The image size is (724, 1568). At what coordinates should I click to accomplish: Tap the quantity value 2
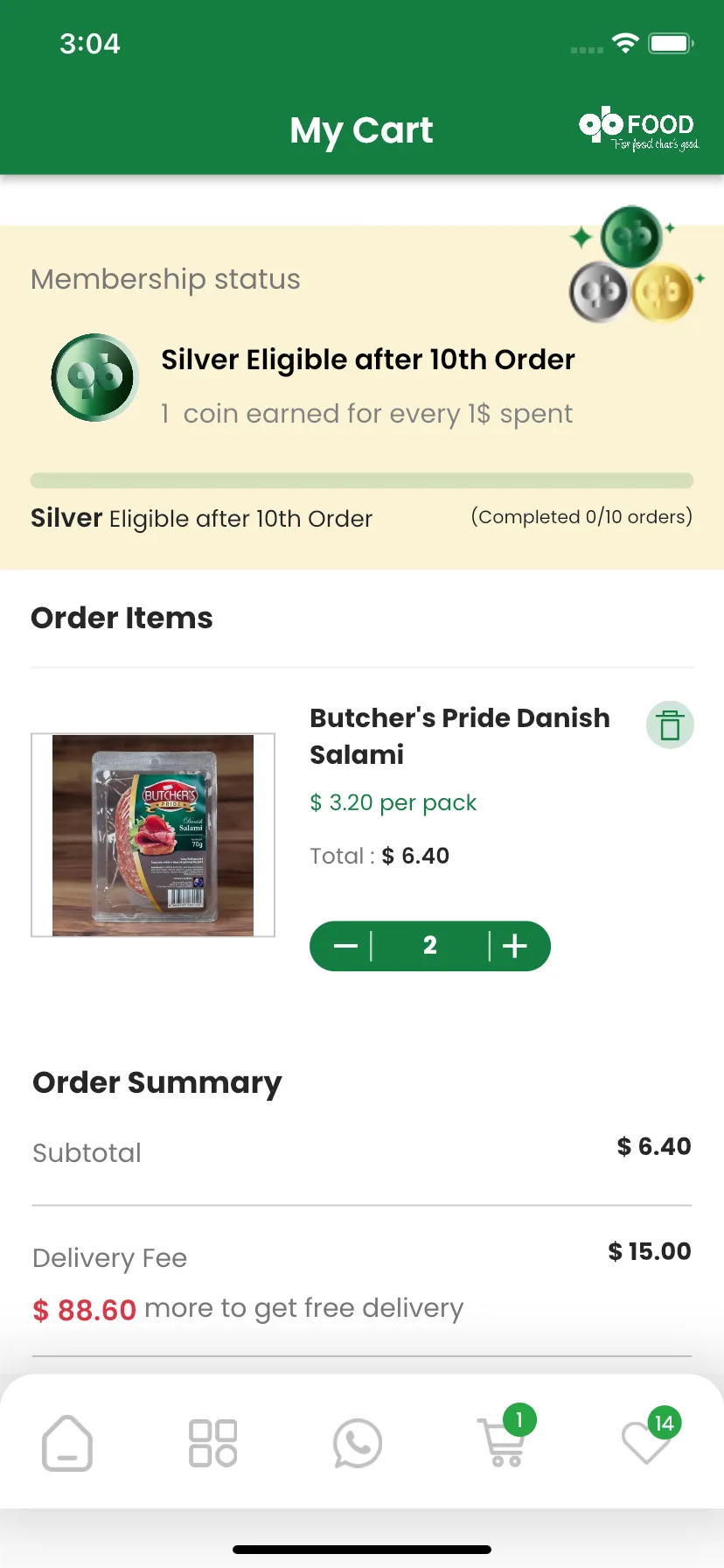430,946
